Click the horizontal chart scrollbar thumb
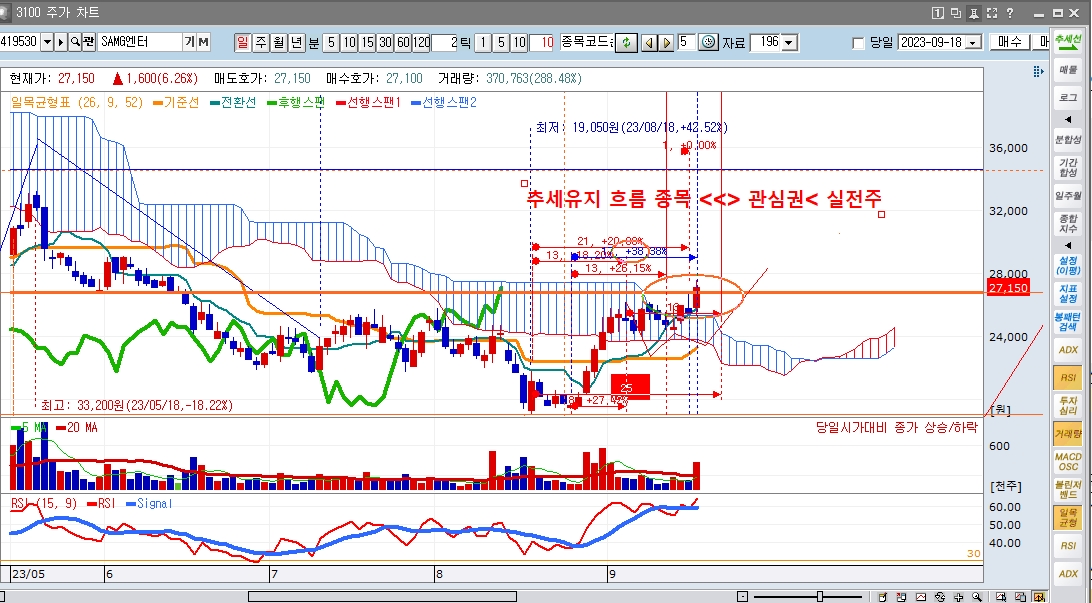The image size is (1092, 603). pyautogui.click(x=382, y=597)
